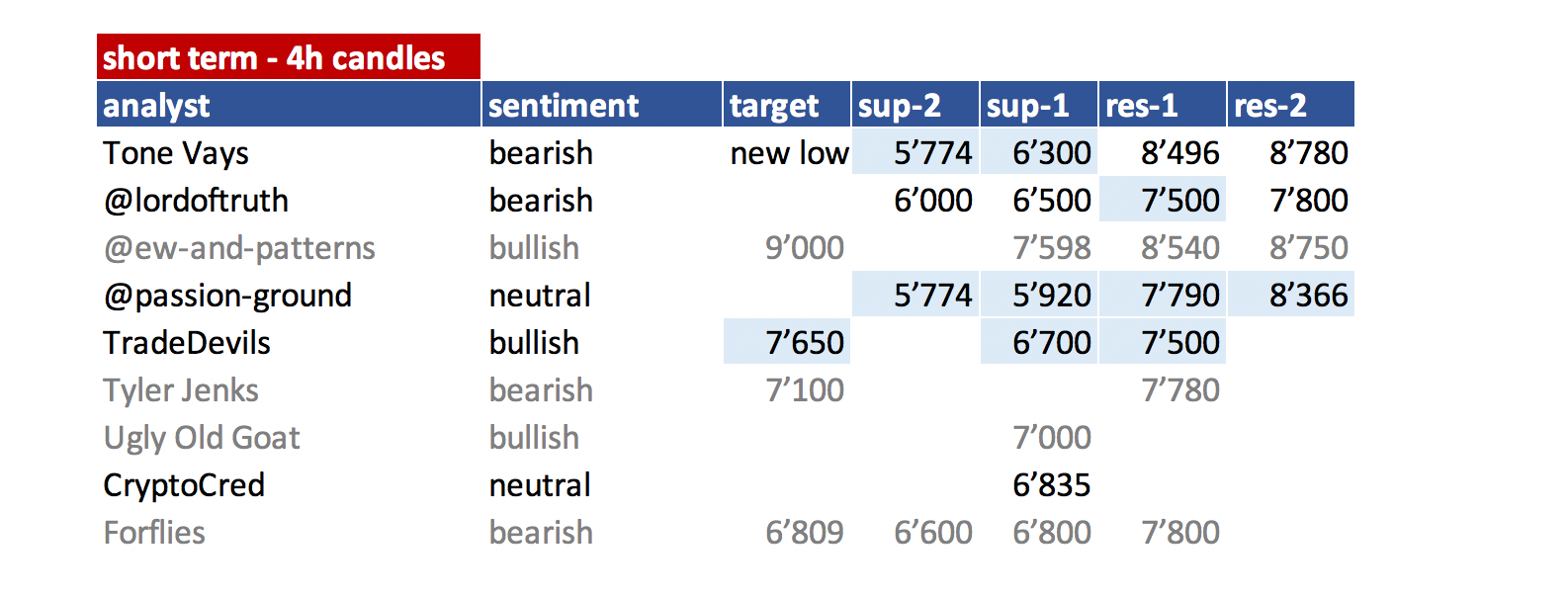Click the 'sup-2' column header
Viewport: 1568px width, 597px height.
[x=915, y=105]
